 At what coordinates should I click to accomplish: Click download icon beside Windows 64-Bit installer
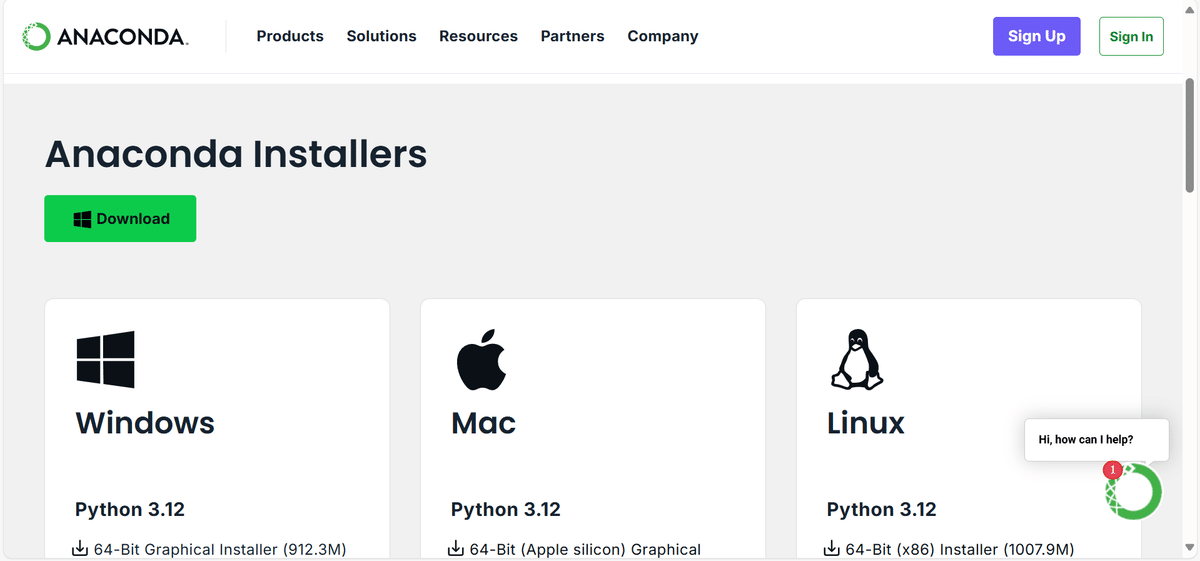(81, 549)
